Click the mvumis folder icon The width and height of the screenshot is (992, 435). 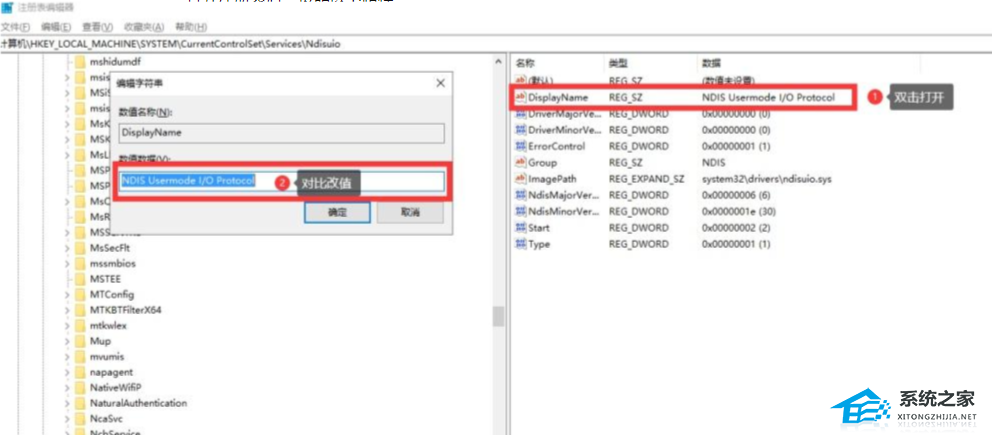pos(79,357)
